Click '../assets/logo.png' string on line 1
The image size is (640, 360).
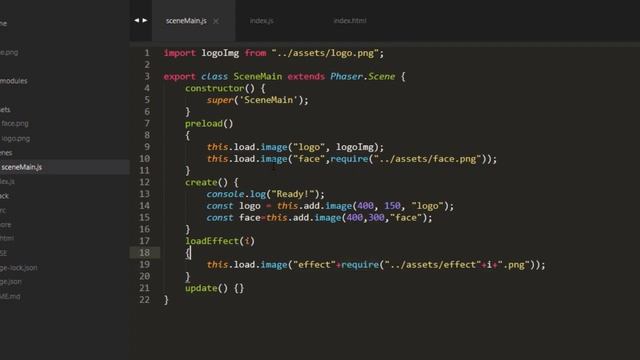click(x=325, y=53)
